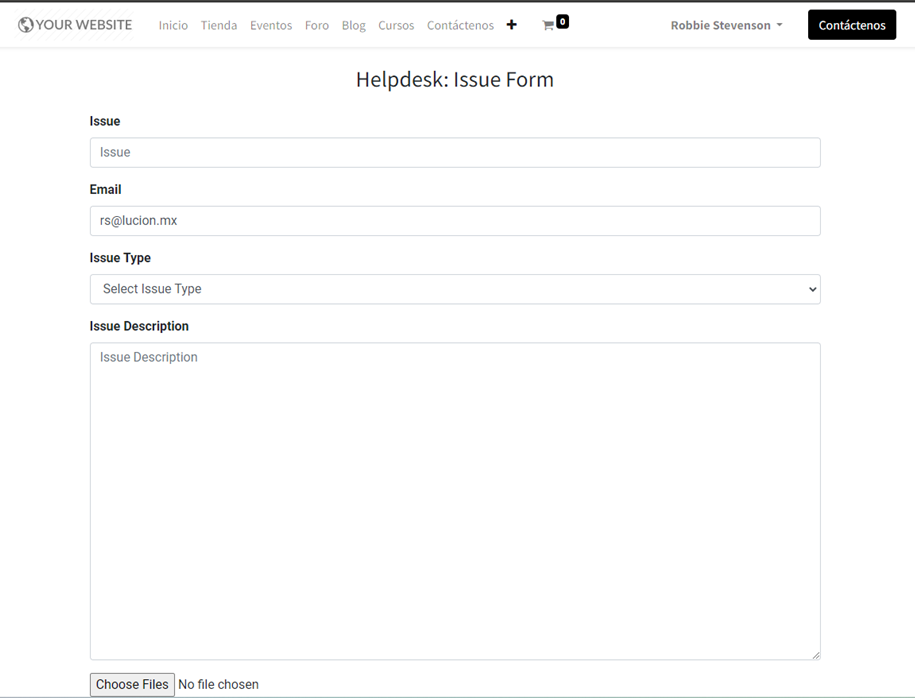The width and height of the screenshot is (915, 698).
Task: Navigate to Eventos
Action: point(271,25)
